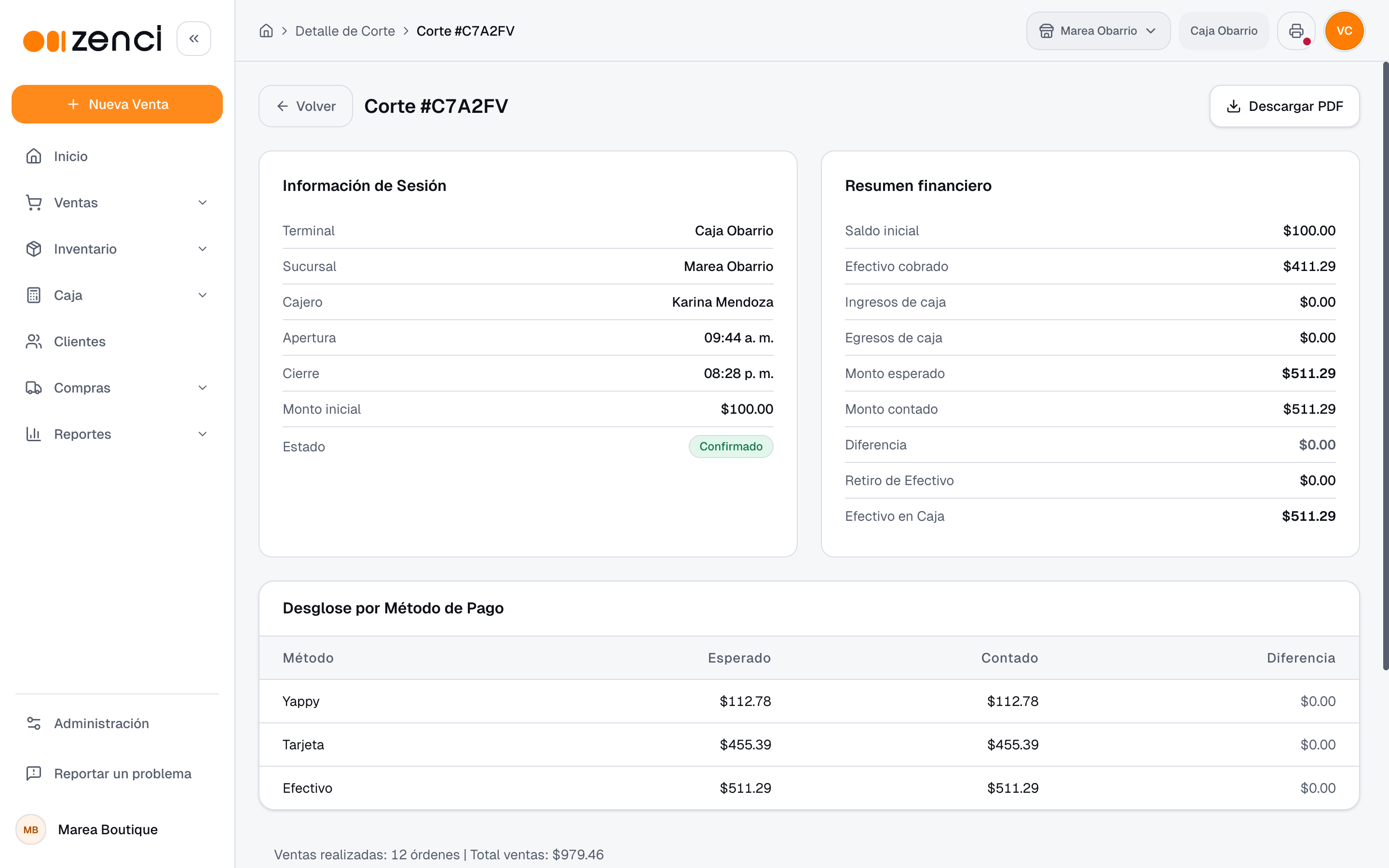Start a Nueva Venta
The image size is (1389, 868).
(117, 104)
